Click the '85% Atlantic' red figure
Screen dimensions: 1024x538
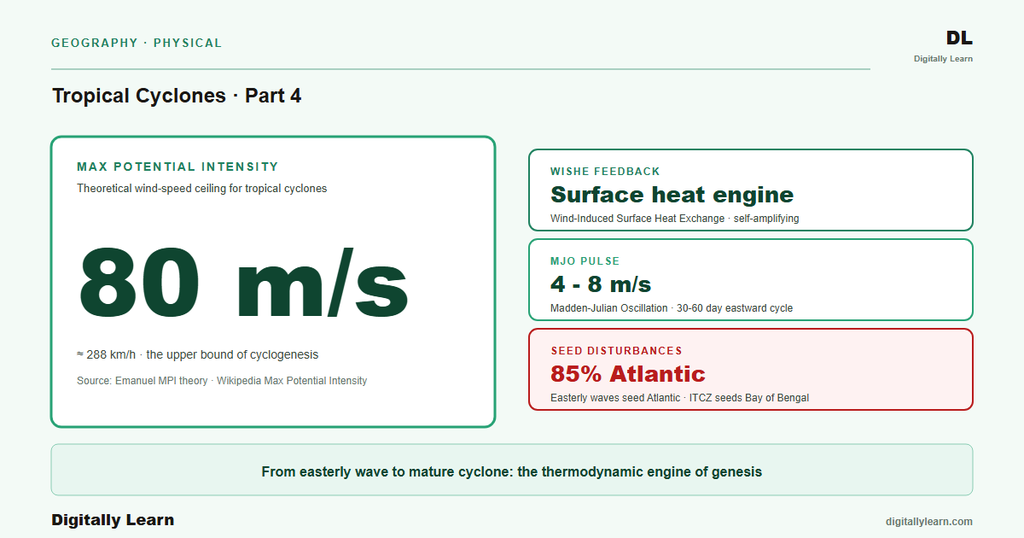pos(628,374)
